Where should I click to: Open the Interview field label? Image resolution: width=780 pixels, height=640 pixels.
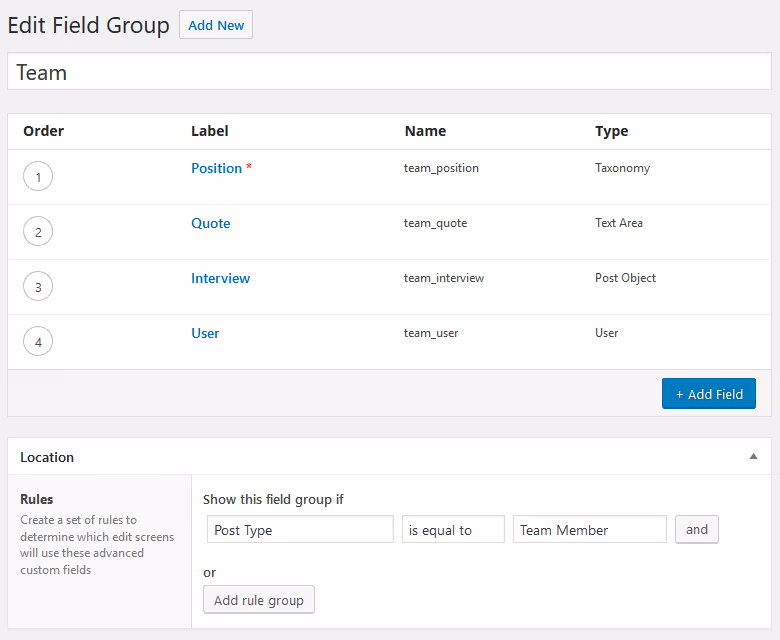[220, 278]
